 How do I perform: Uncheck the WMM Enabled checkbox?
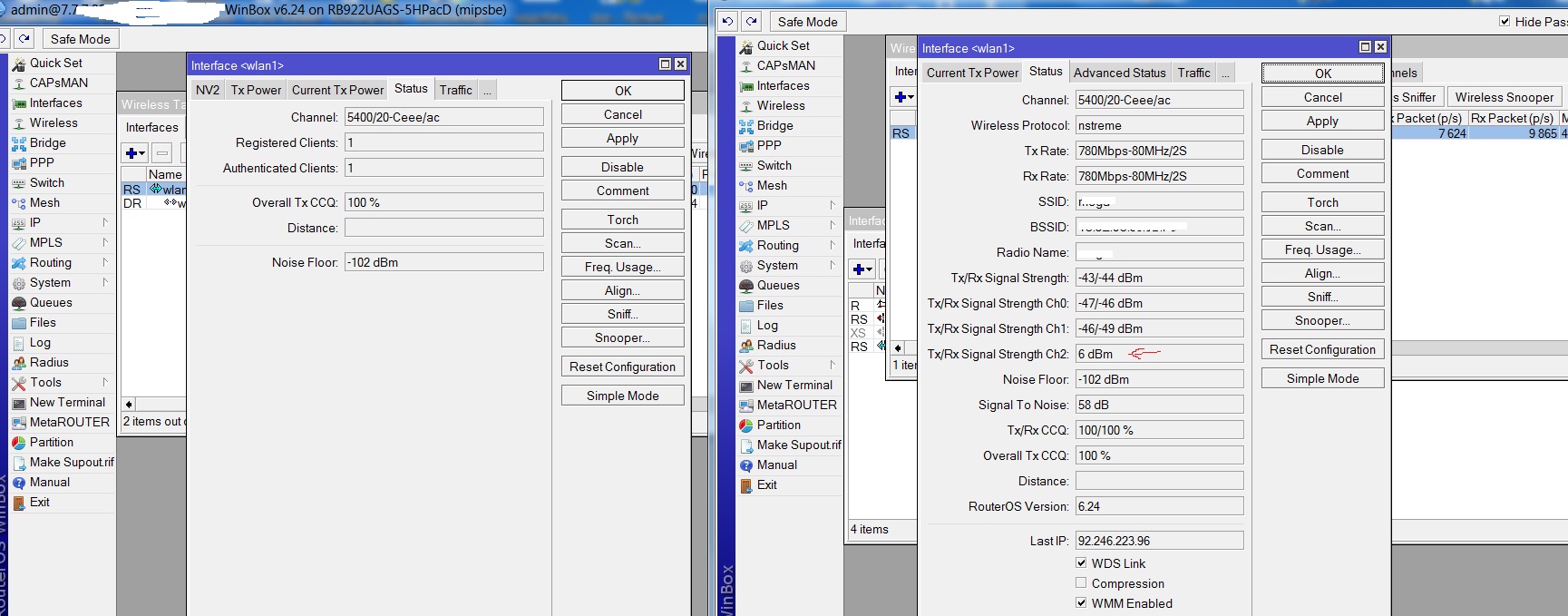coord(1081,603)
